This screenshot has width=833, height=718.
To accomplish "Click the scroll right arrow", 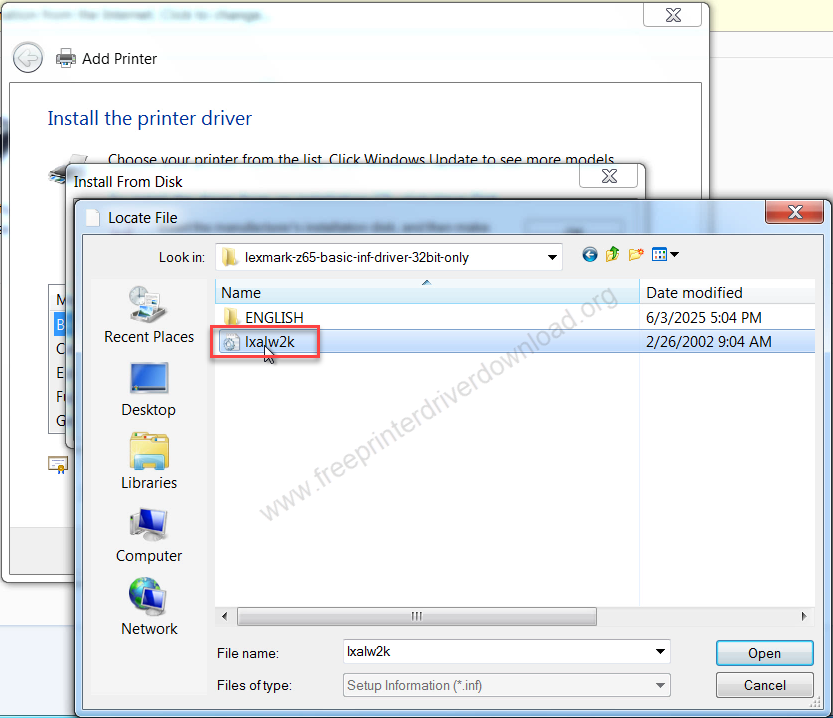I will pyautogui.click(x=804, y=617).
